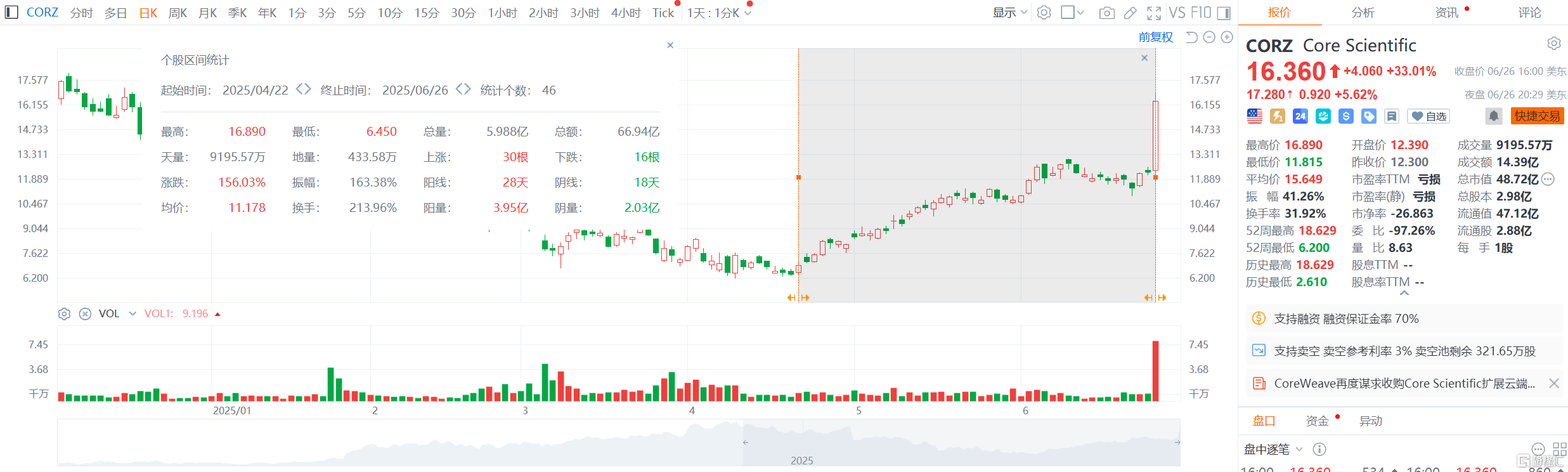Screen dimensions: 1568x472
Task: Select the 15分 timeframe
Action: click(x=427, y=13)
